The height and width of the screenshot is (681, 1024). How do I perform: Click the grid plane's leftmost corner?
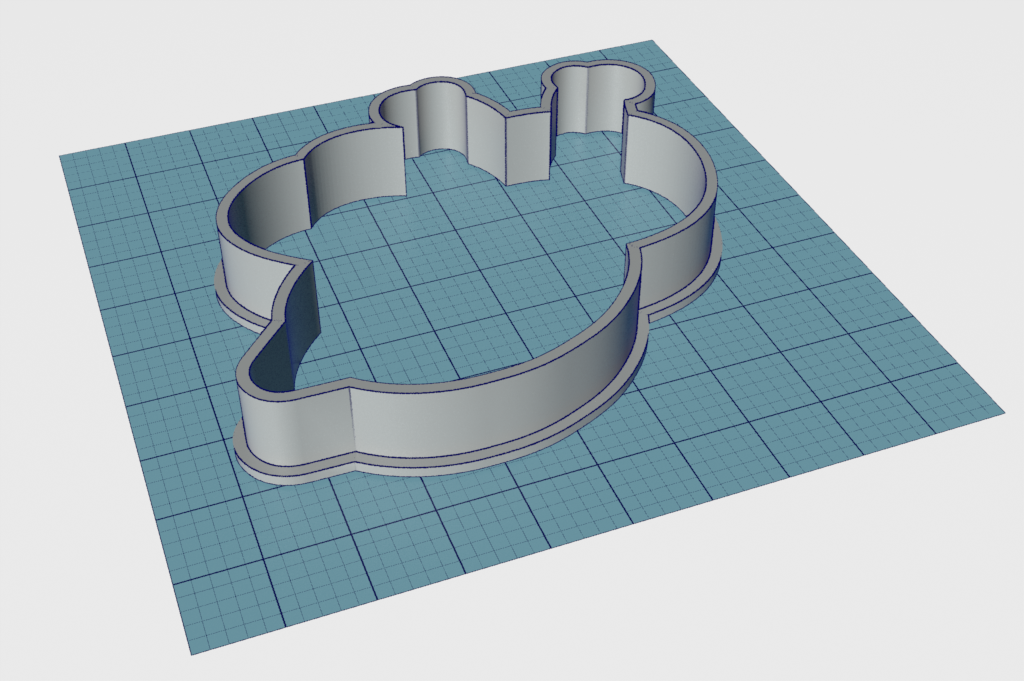62,157
